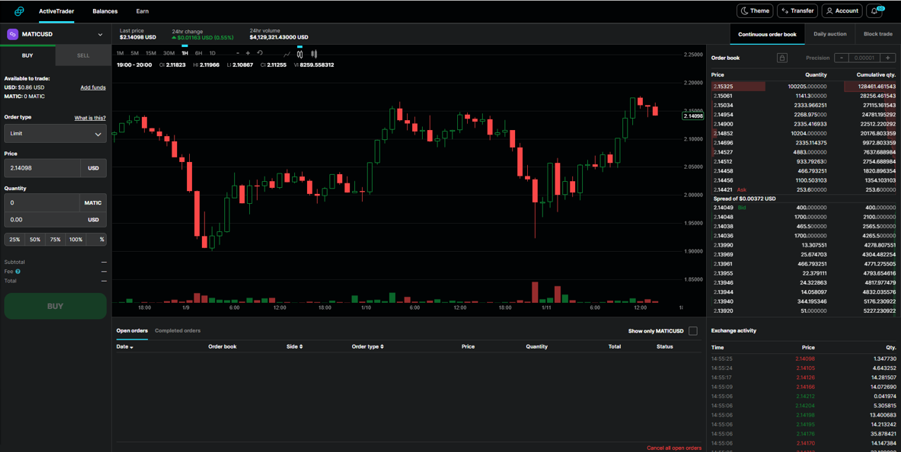Toggle the Show only MATICUSD checkbox

click(693, 331)
